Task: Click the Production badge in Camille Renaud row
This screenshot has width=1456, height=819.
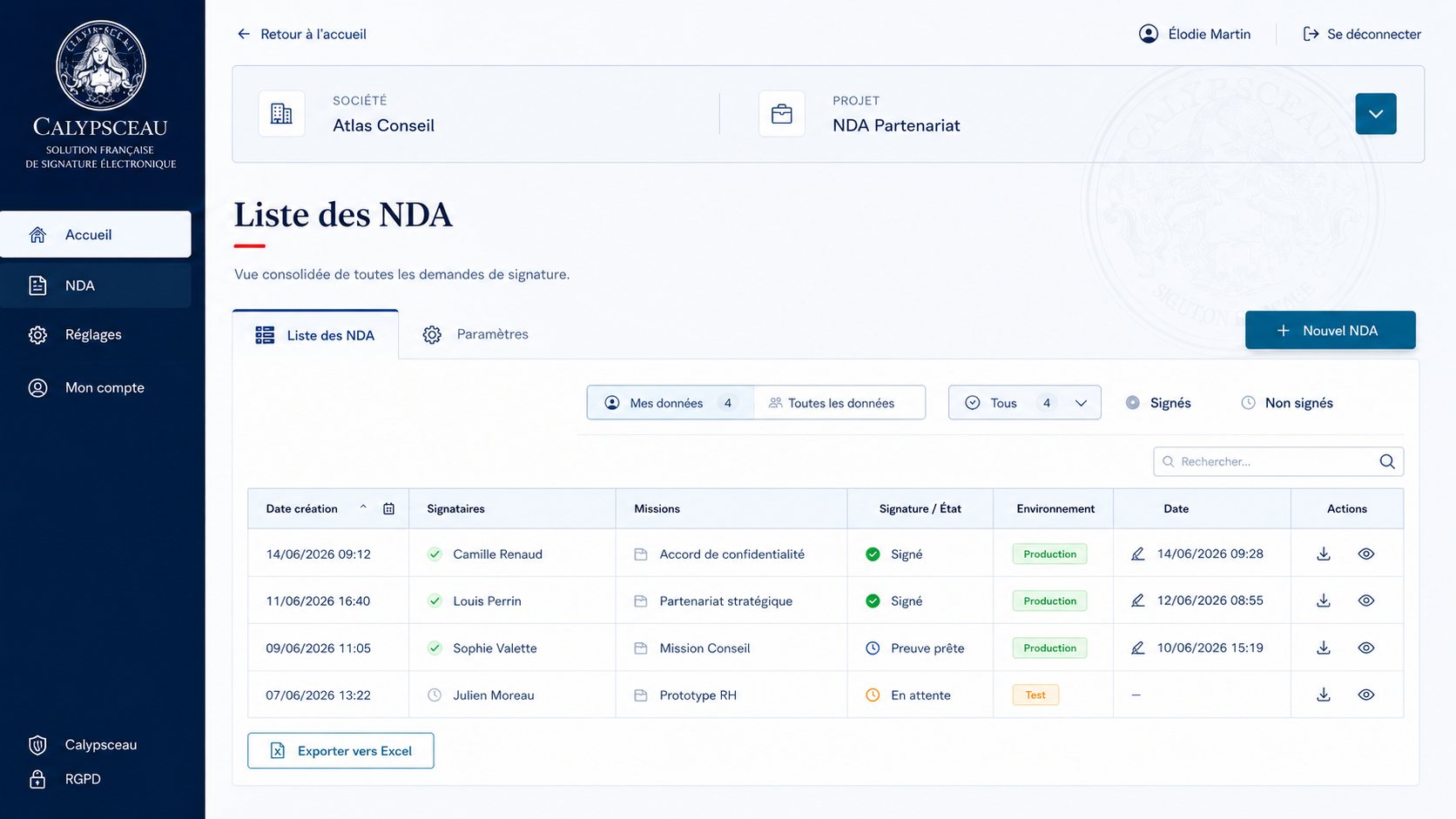Action: [1049, 554]
